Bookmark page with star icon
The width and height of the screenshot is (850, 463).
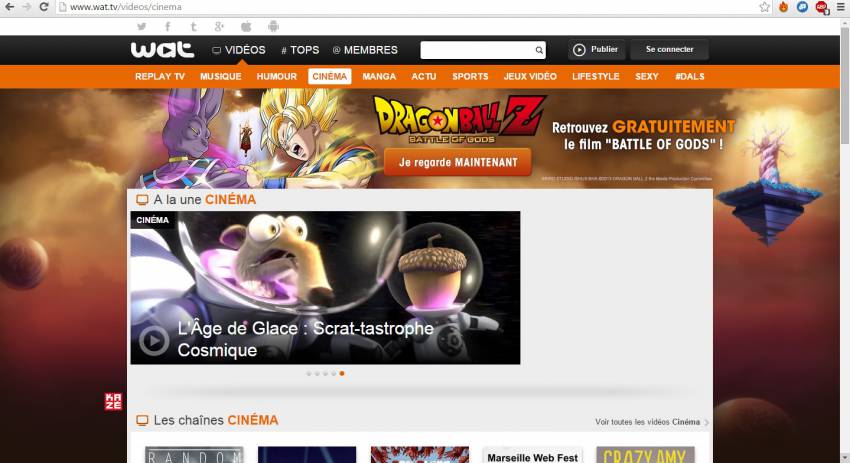point(764,7)
